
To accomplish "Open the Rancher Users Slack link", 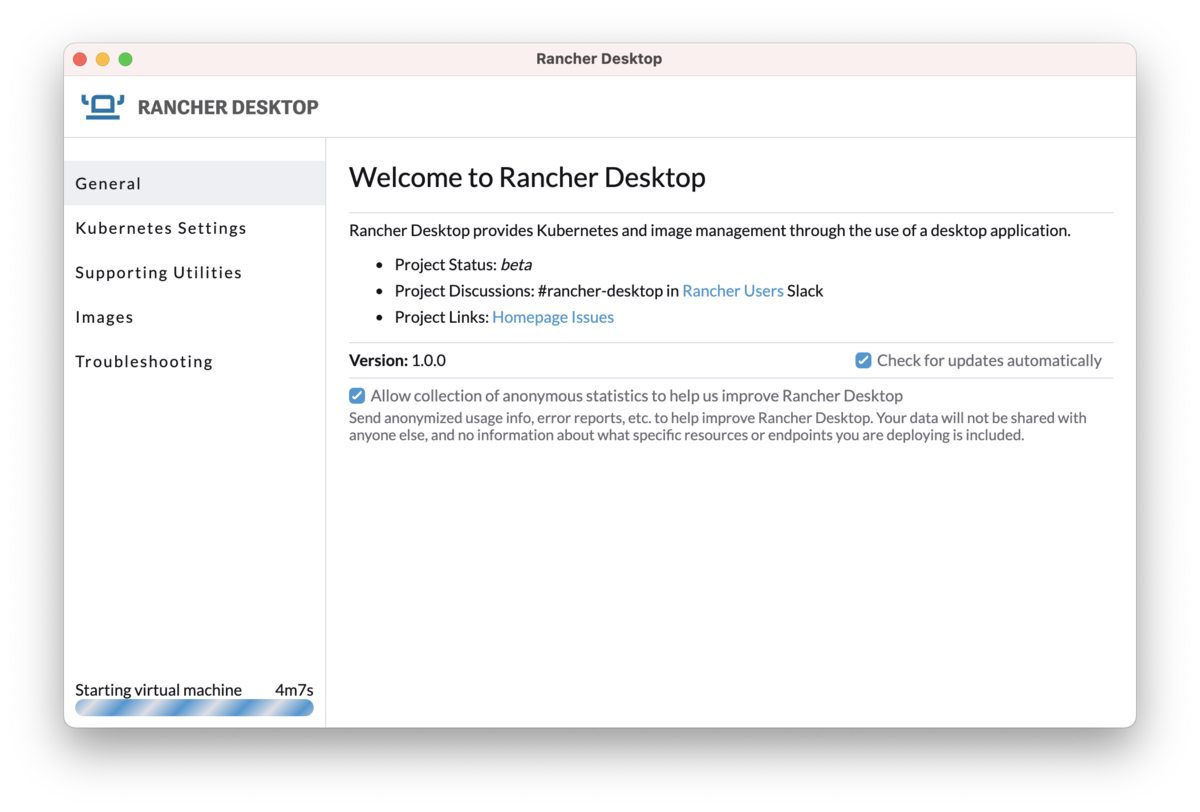I will pyautogui.click(x=733, y=291).
